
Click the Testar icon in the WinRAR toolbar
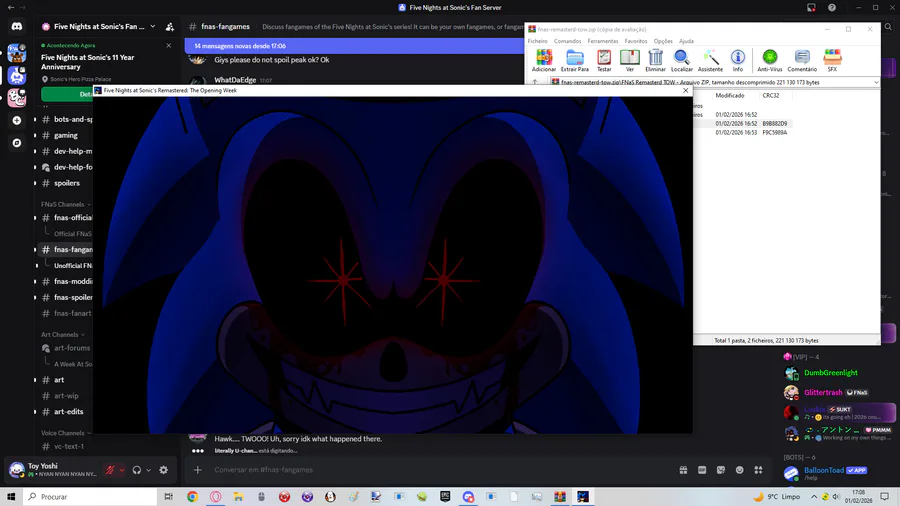pyautogui.click(x=604, y=60)
